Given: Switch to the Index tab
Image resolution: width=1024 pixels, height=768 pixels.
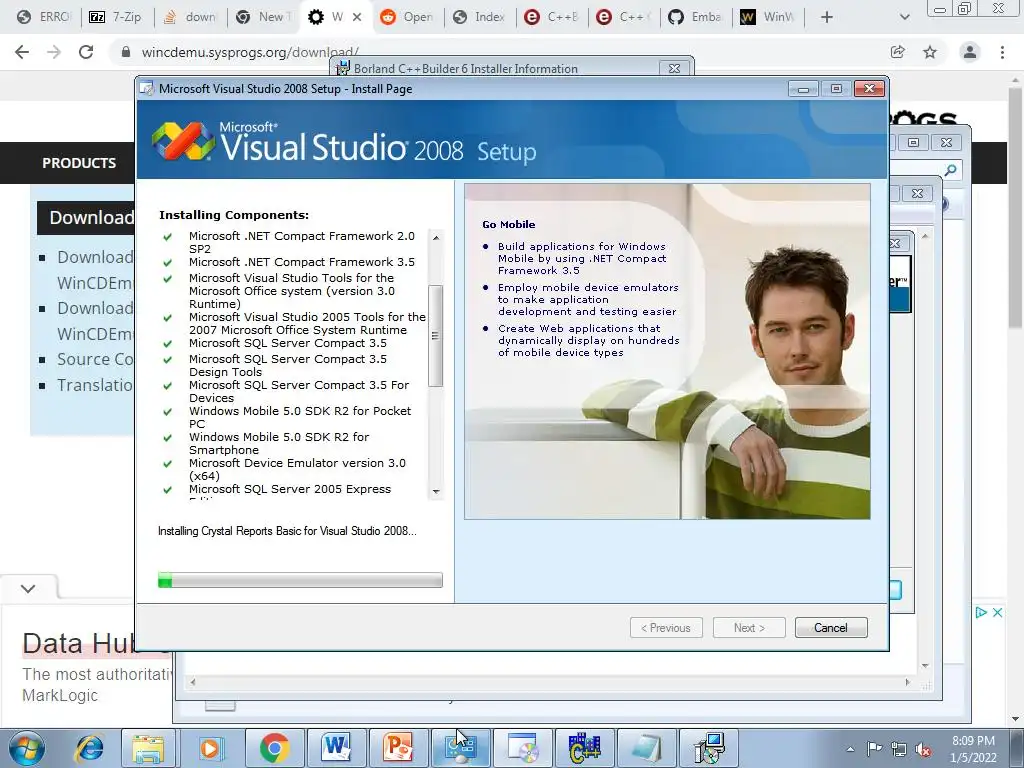Looking at the screenshot, I should click(x=479, y=17).
